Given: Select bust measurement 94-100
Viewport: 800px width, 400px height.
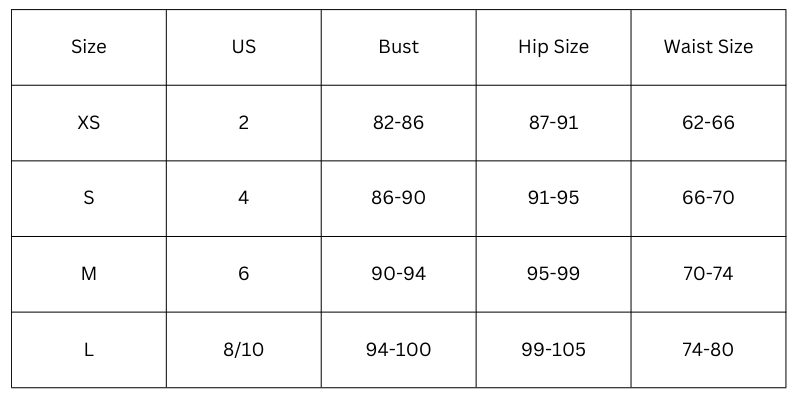Looking at the screenshot, I should (x=398, y=350).
